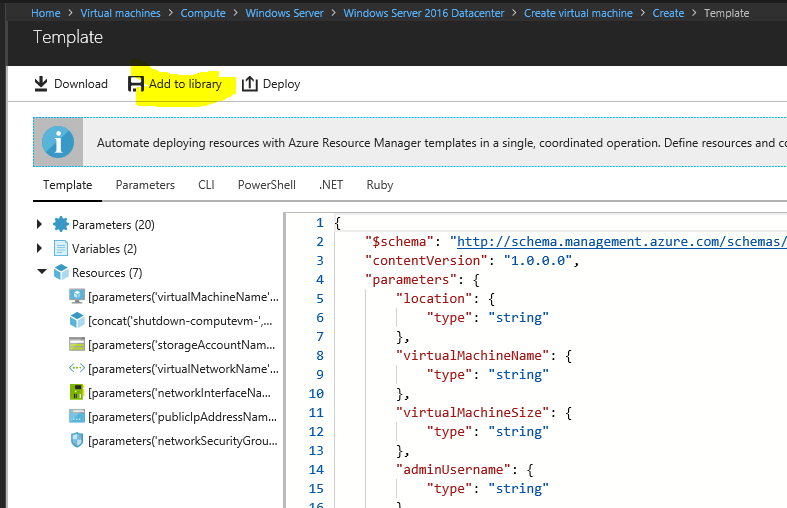Viewport: 787px width, 508px height.
Task: Click the Resources cube icon in tree
Action: [61, 272]
